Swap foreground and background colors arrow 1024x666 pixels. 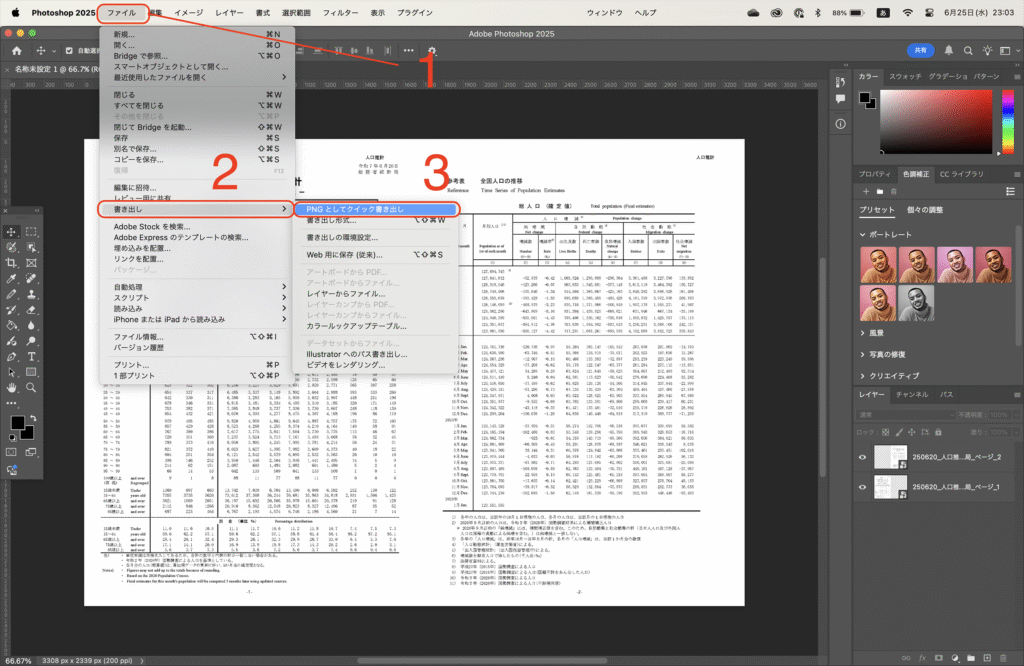pyautogui.click(x=33, y=418)
